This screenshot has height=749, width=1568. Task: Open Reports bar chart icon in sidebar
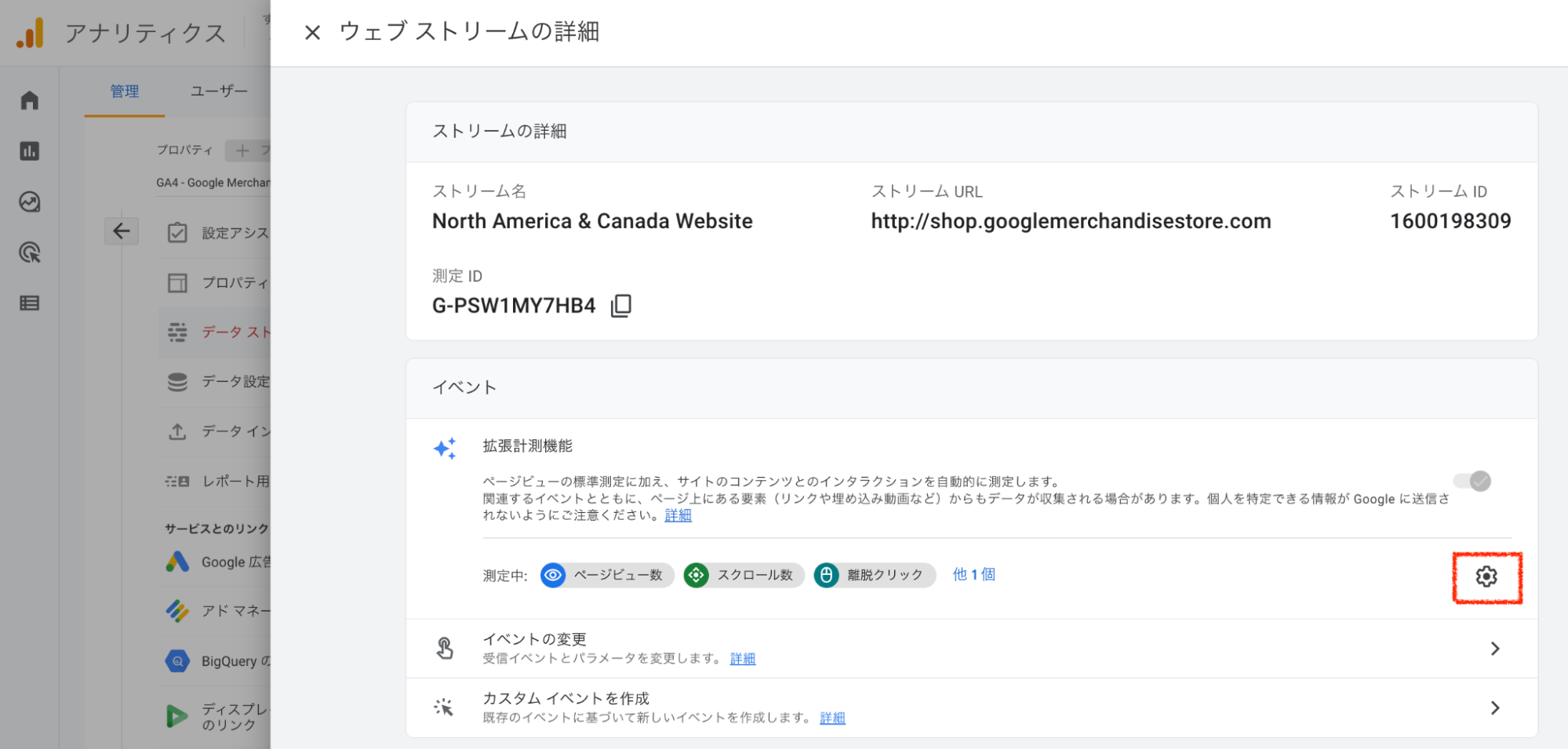(x=30, y=151)
